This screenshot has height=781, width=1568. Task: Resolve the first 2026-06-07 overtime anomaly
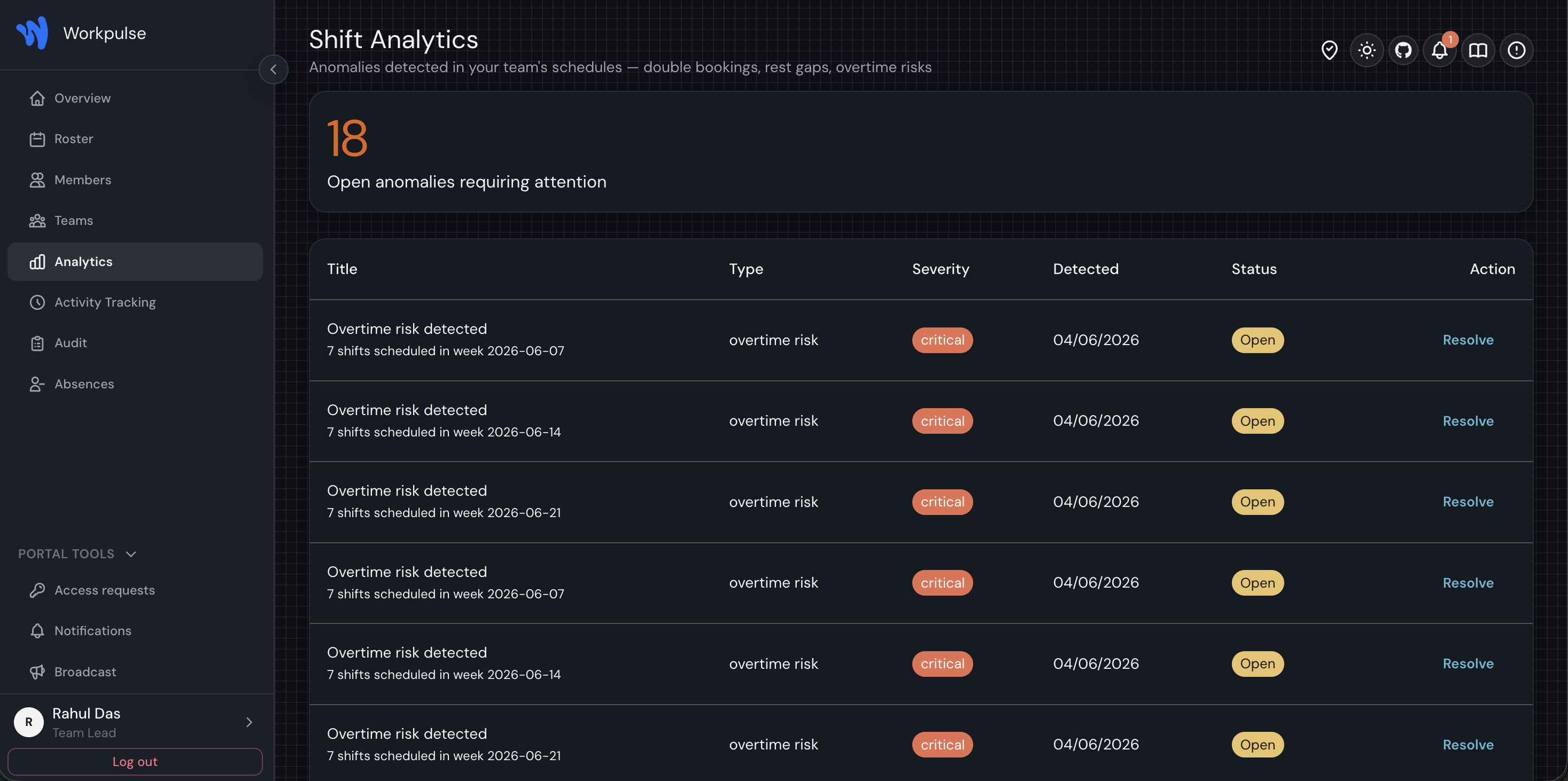[x=1468, y=340]
